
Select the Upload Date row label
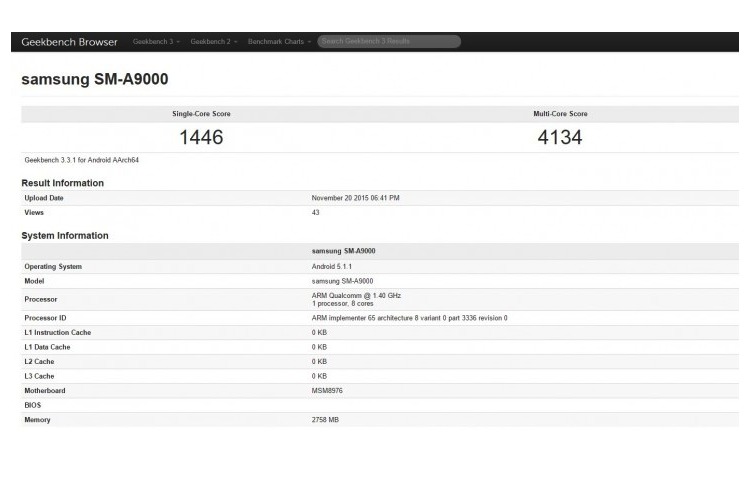(x=44, y=198)
